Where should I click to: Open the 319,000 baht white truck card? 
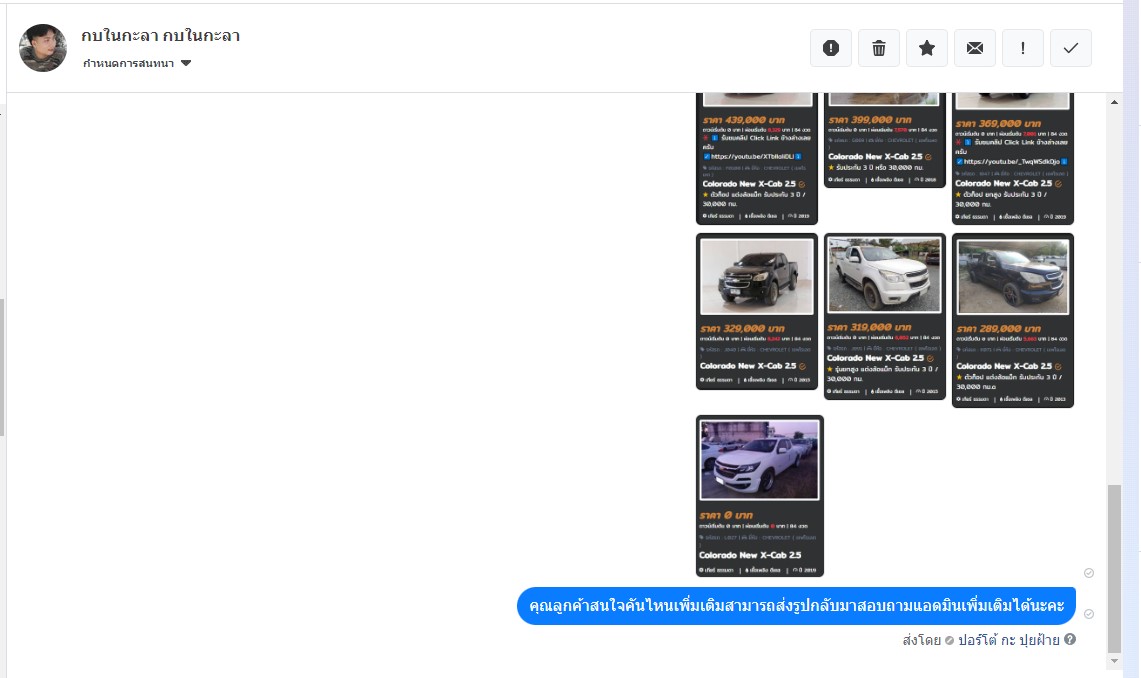click(x=885, y=316)
